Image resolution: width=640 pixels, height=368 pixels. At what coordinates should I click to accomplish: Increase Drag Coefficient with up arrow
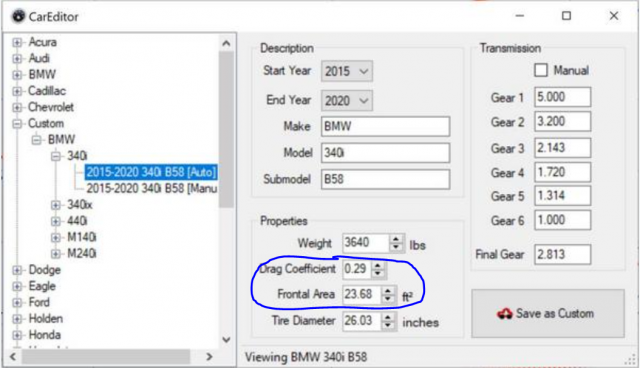point(378,265)
